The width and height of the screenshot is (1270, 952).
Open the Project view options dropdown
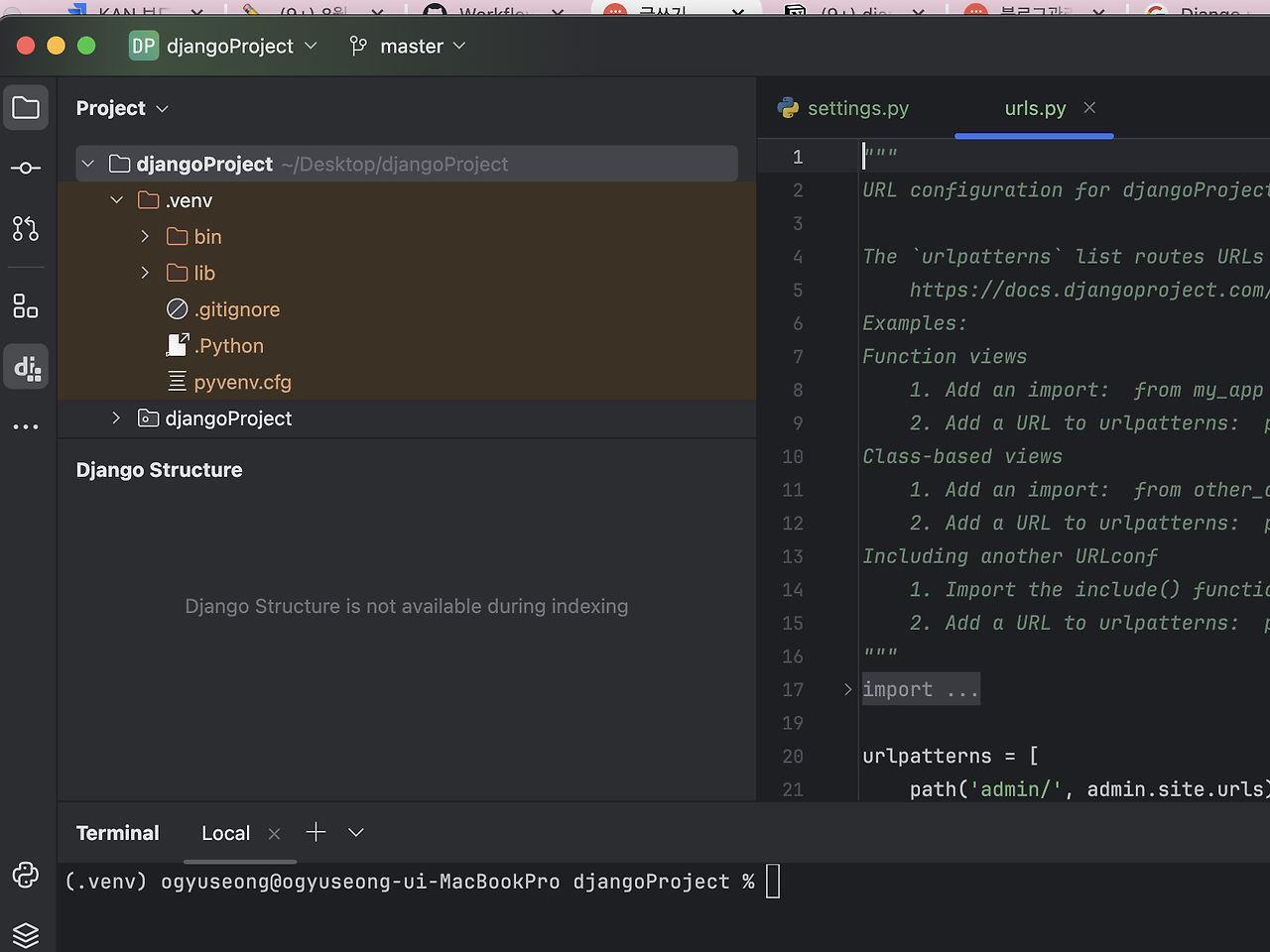tap(163, 108)
